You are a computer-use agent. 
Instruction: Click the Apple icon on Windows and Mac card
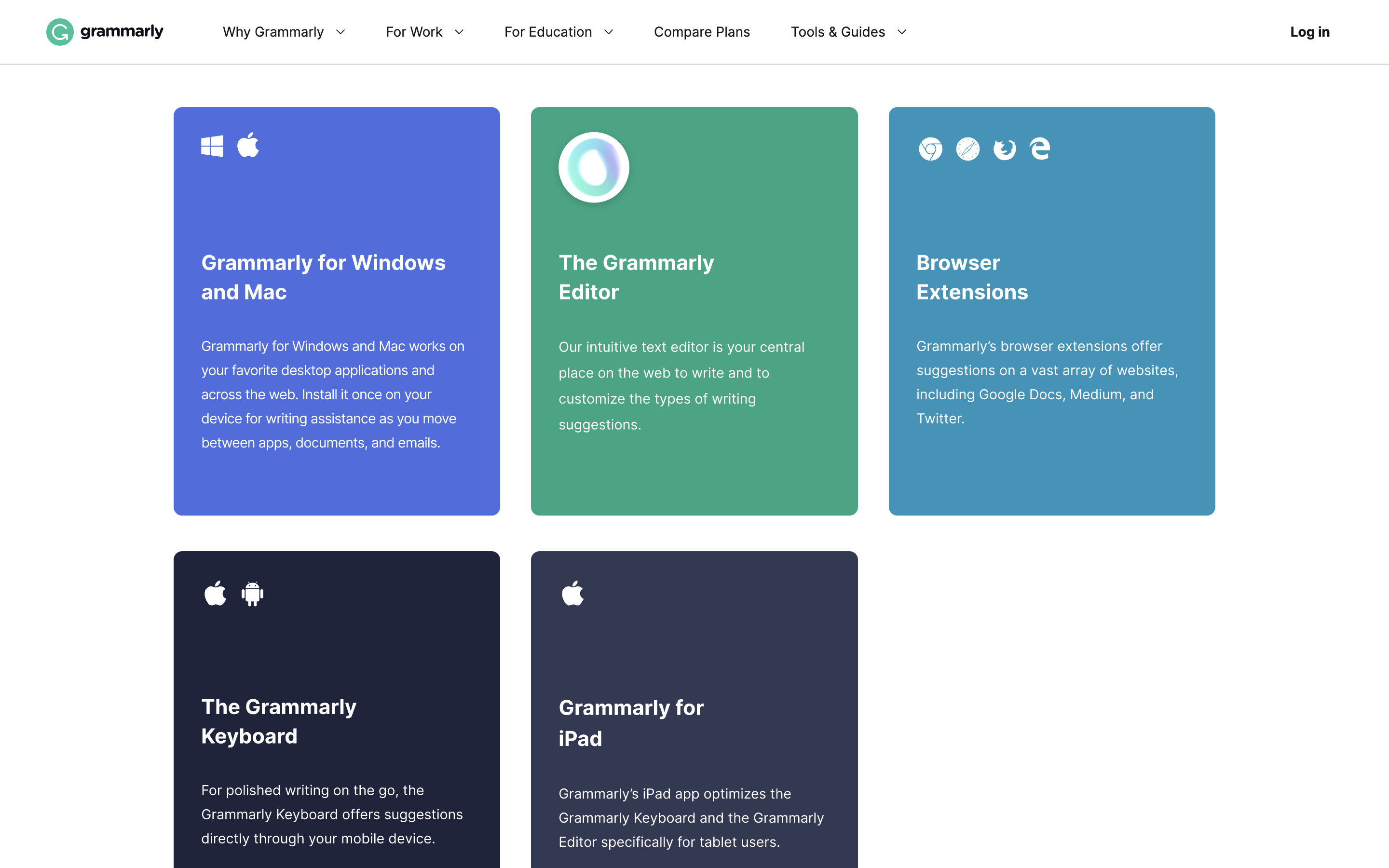[x=248, y=145]
